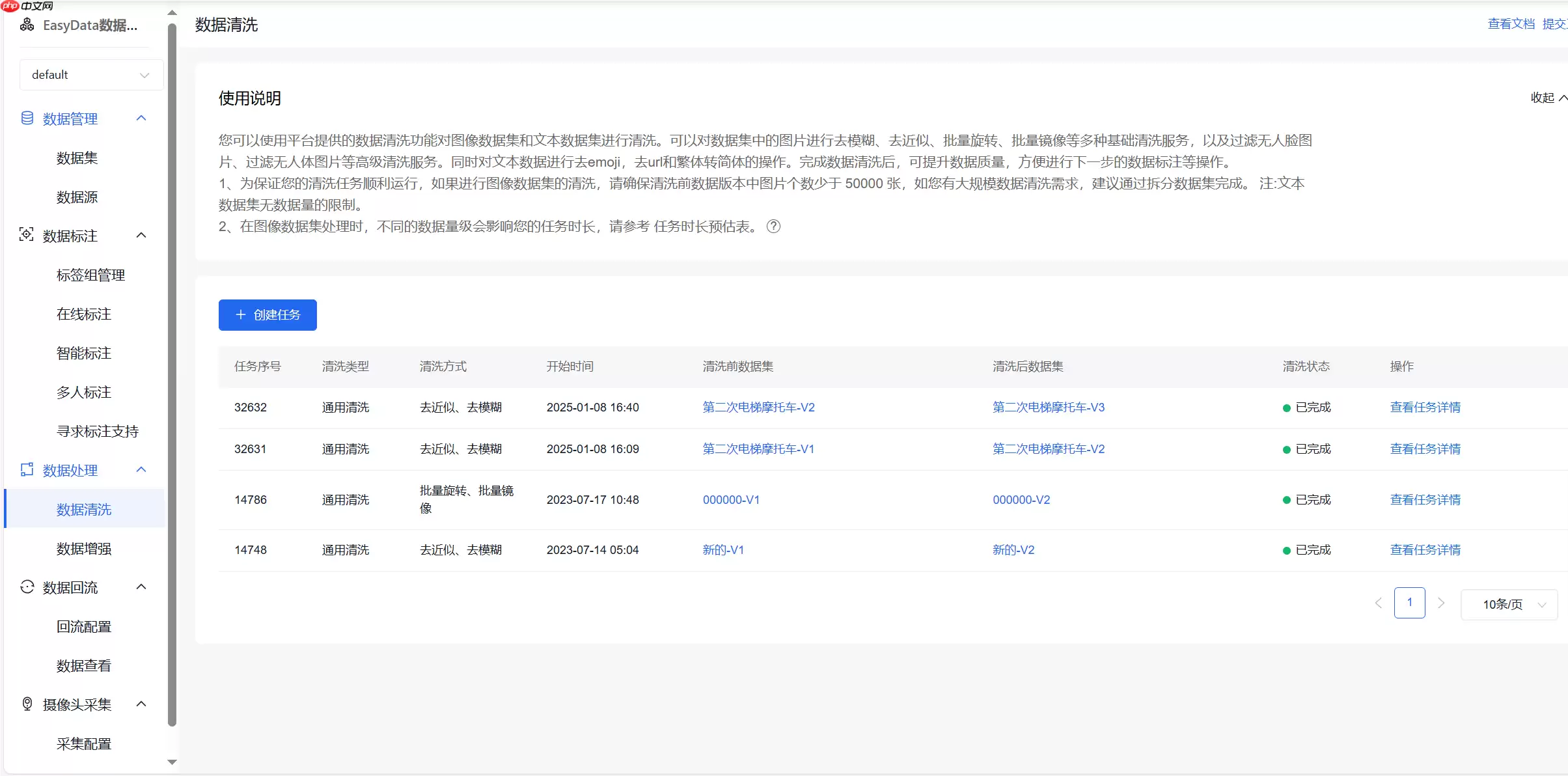The height and width of the screenshot is (776, 1568).
Task: Collapse the 数据管理 section chevron
Action: coord(142,118)
